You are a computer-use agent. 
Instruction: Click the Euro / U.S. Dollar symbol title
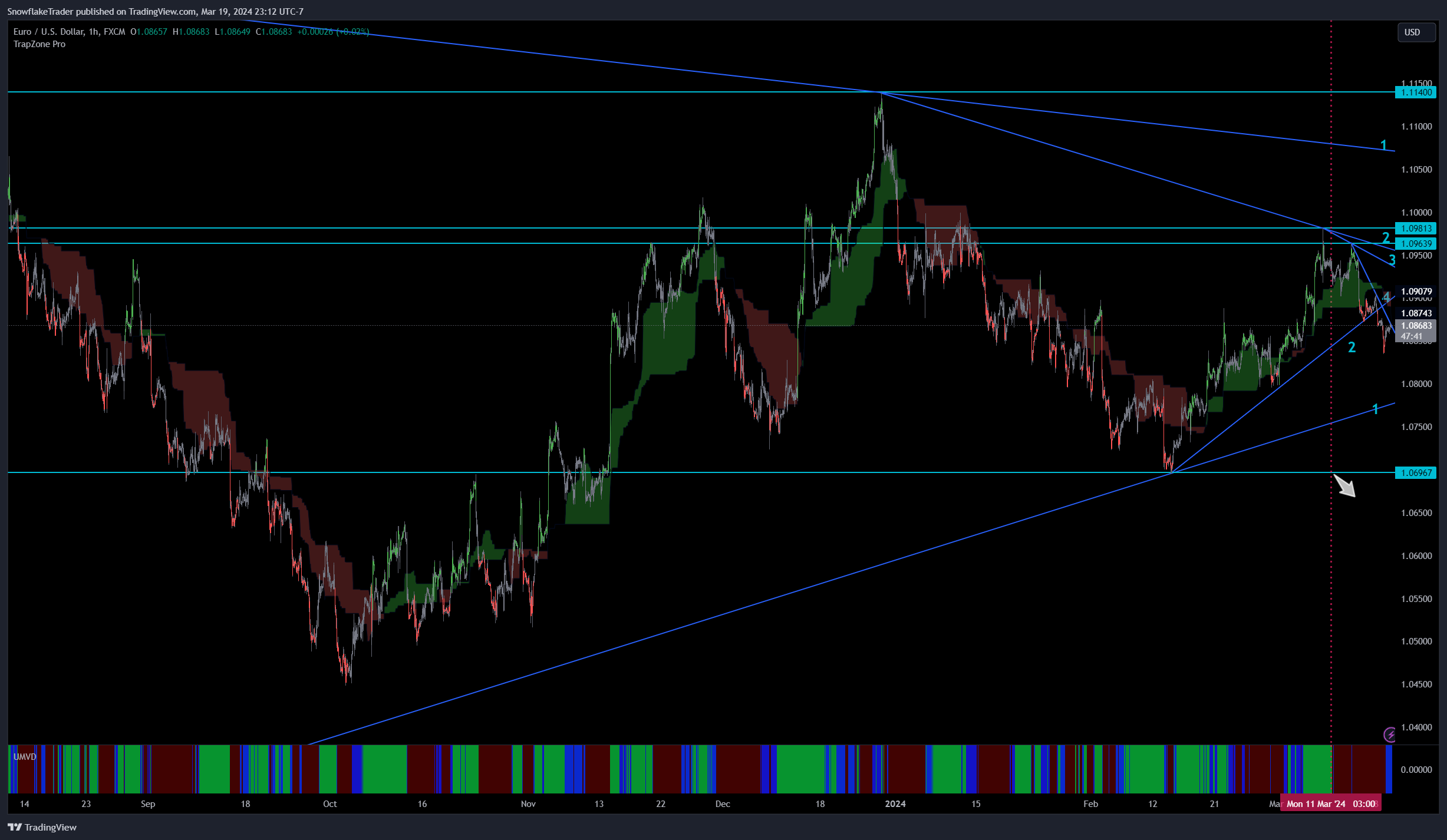48,32
